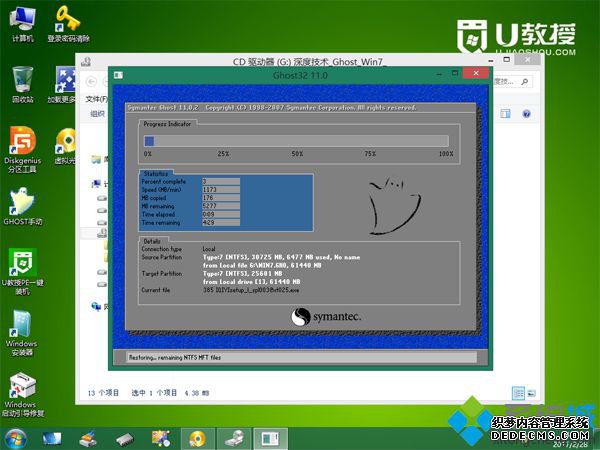The image size is (600, 450).
Task: Click the colorful picture icon on the taskbar
Action: click(x=161, y=439)
